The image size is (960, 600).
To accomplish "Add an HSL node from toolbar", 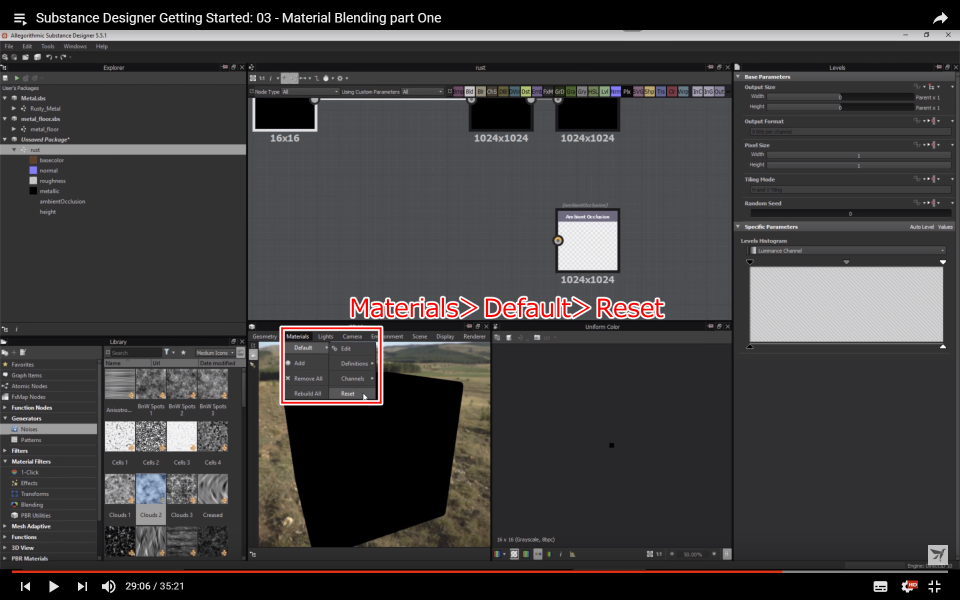I will coord(593,92).
